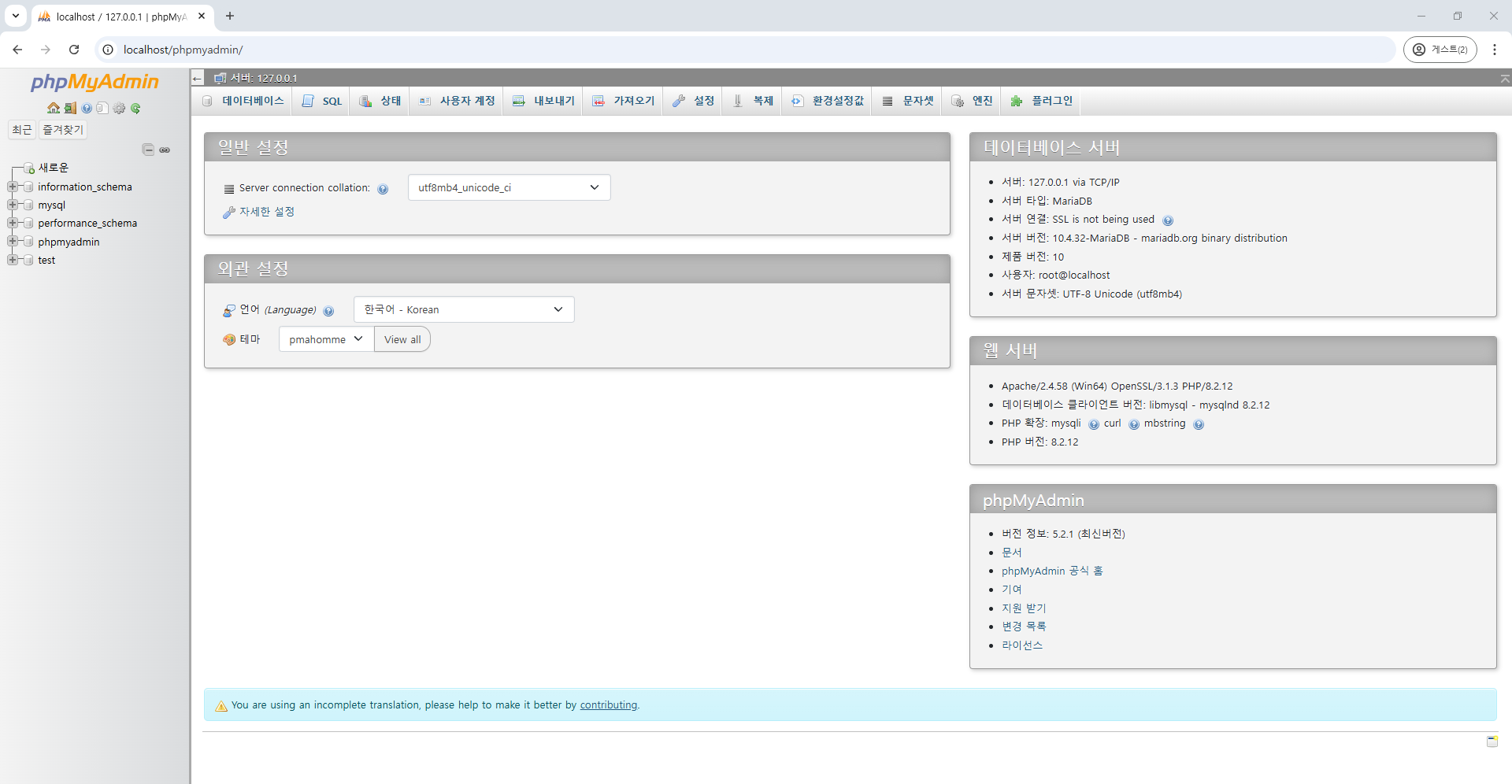This screenshot has width=1512, height=784.
Task: View site information icon in address bar
Action: coord(108,50)
